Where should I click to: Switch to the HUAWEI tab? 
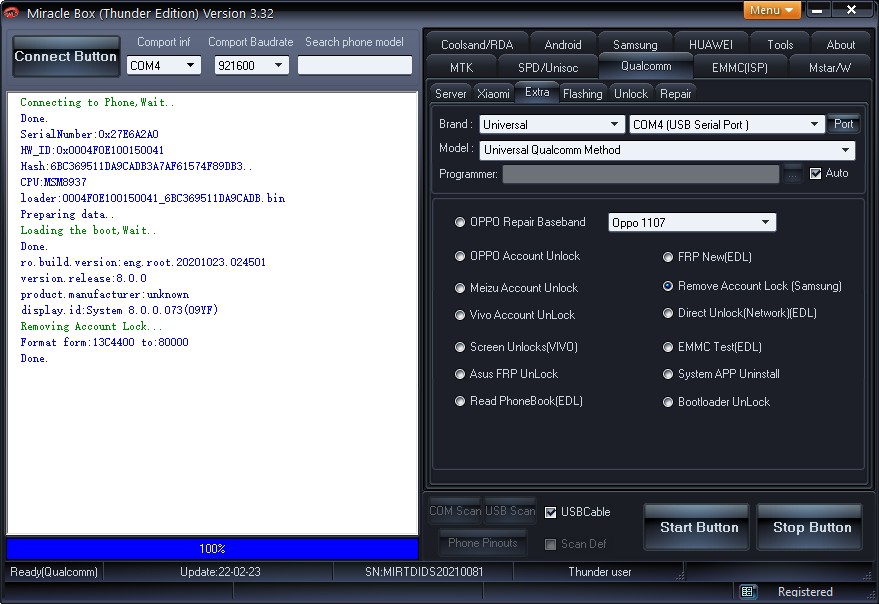coord(710,44)
